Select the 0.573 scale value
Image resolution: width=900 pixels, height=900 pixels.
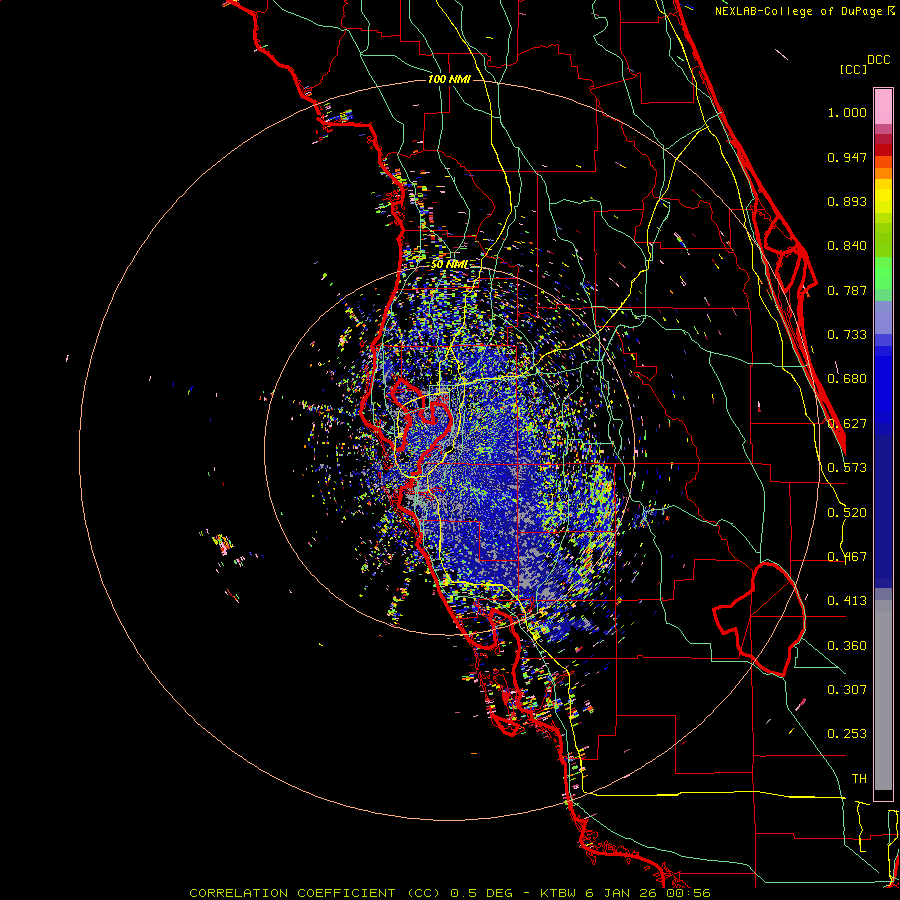point(847,468)
